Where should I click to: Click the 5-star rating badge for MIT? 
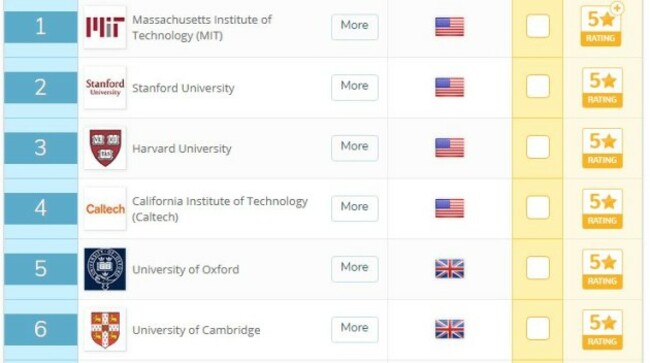[x=601, y=26]
